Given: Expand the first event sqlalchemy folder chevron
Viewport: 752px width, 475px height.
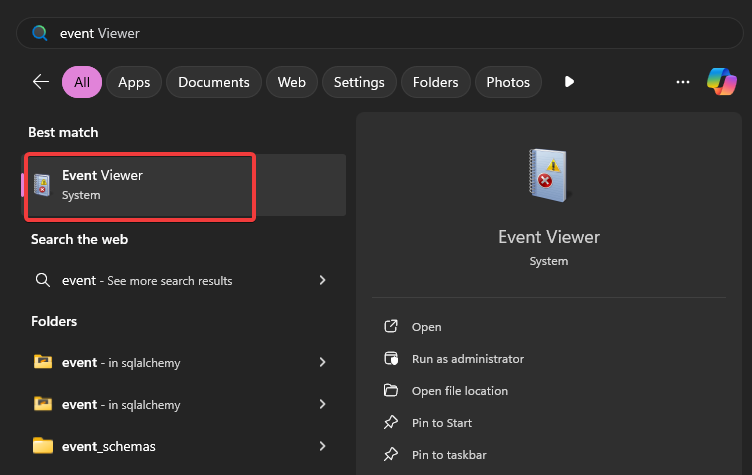Looking at the screenshot, I should point(322,362).
